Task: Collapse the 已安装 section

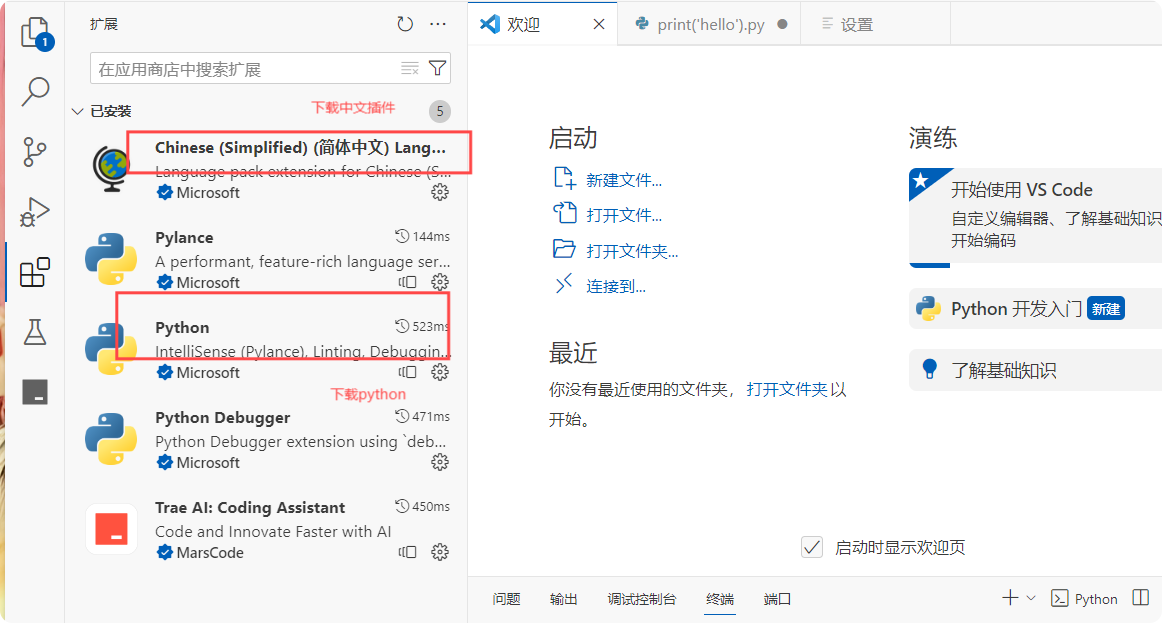Action: click(x=77, y=111)
